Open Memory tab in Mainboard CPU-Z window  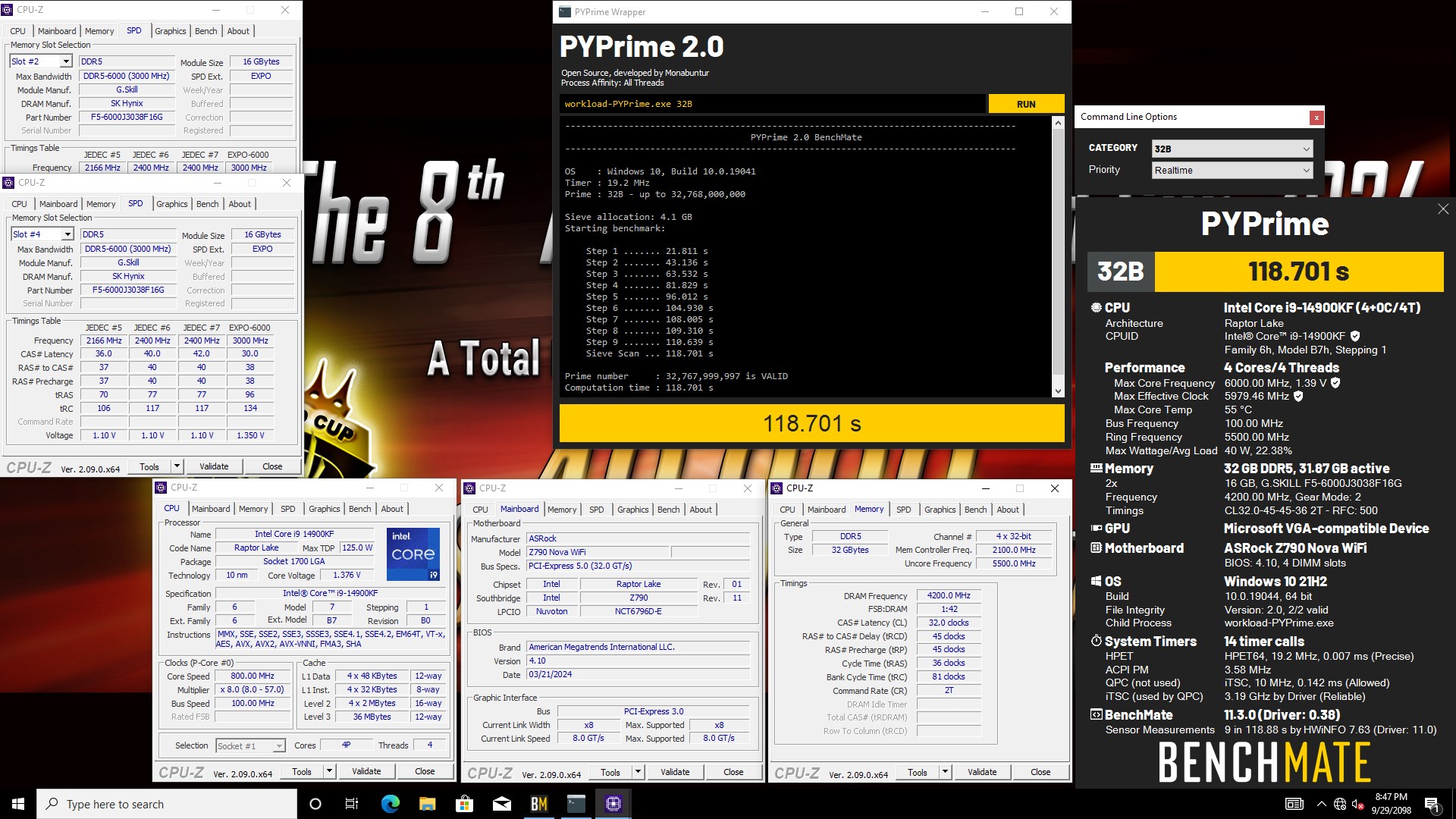point(562,510)
